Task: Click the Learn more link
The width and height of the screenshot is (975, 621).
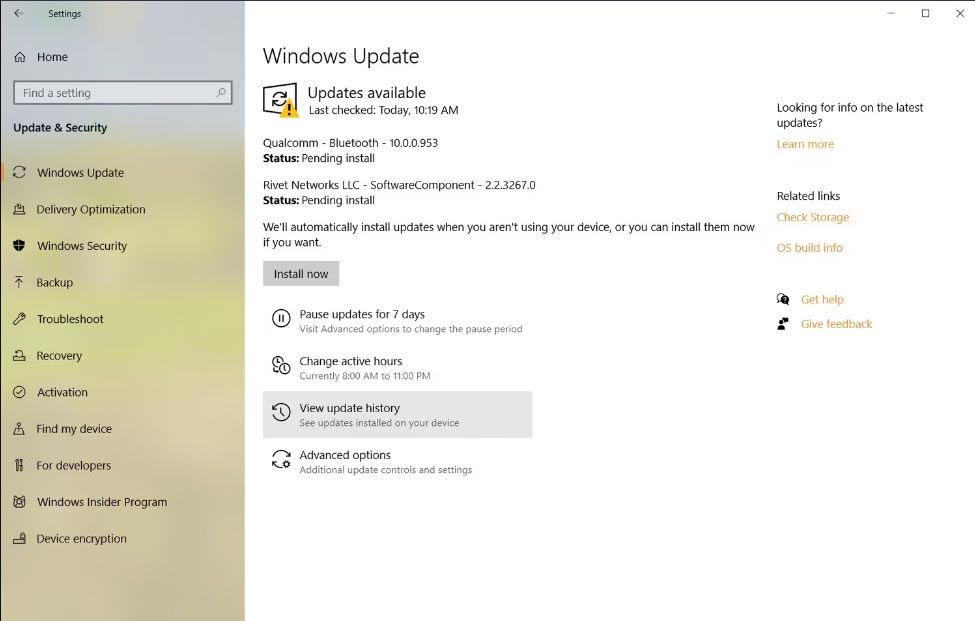Action: click(805, 144)
